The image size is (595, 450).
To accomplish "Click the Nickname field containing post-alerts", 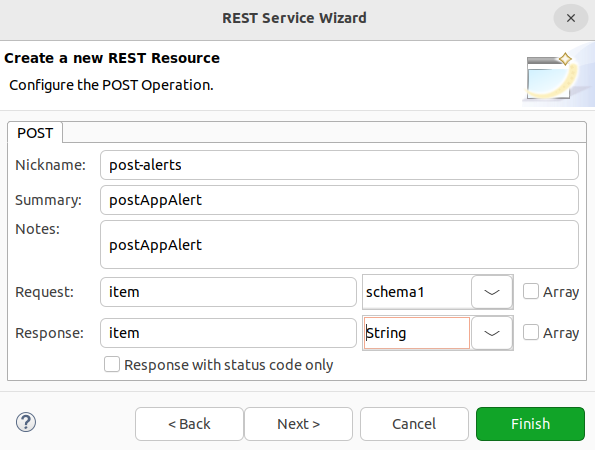I will point(339,165).
